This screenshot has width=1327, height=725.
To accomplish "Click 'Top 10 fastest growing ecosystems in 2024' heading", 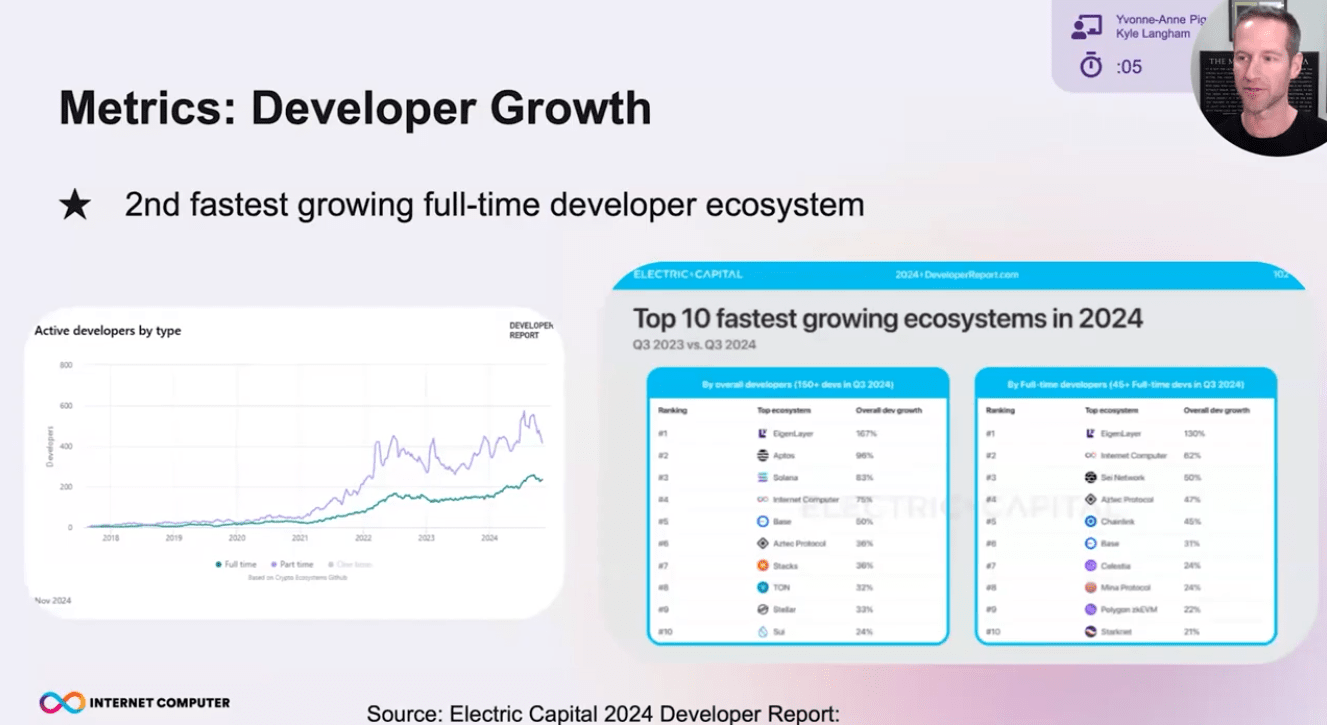I will (x=888, y=319).
